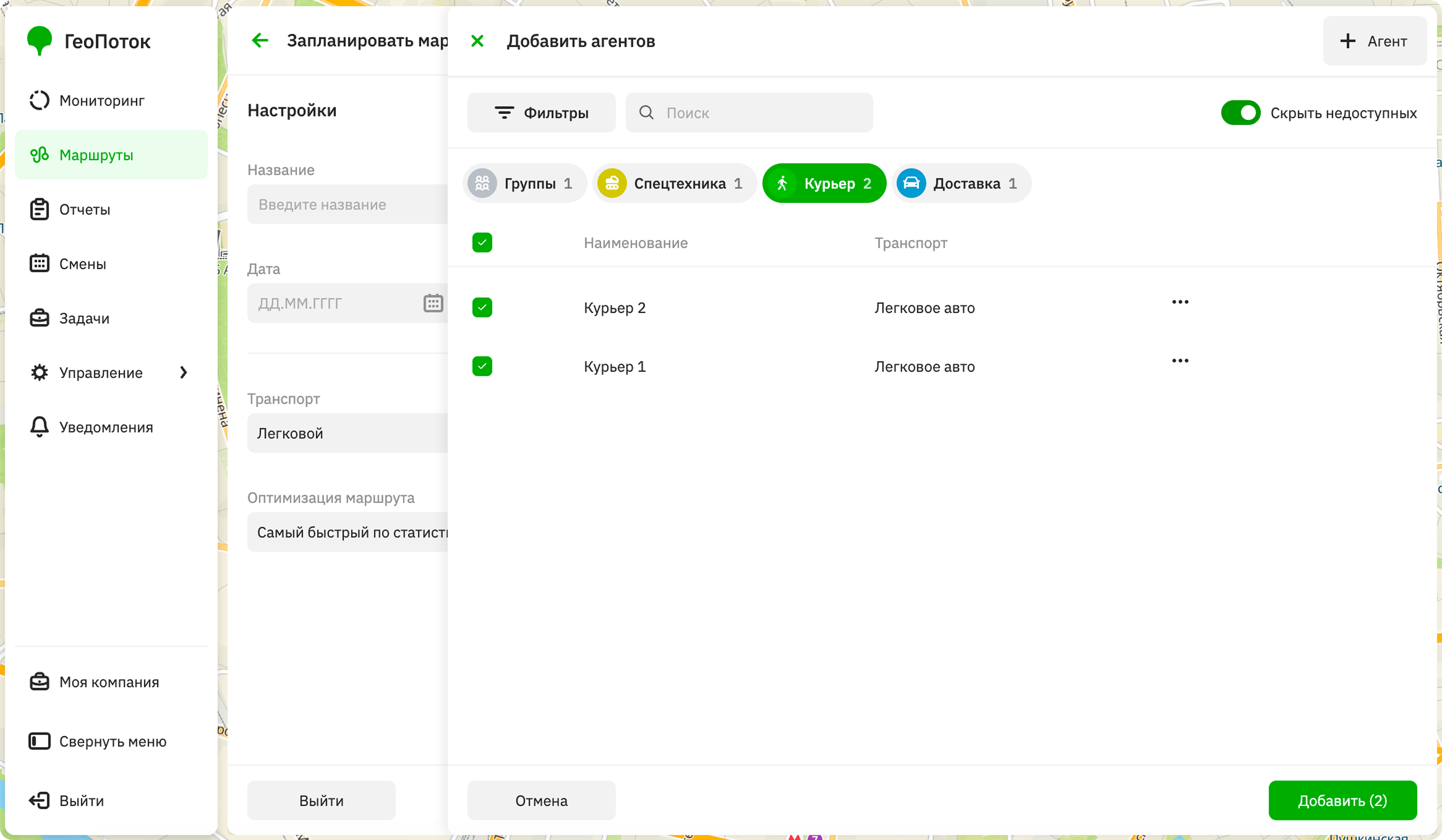Open Моя компания page
Image resolution: width=1442 pixels, height=840 pixels.
click(x=111, y=682)
